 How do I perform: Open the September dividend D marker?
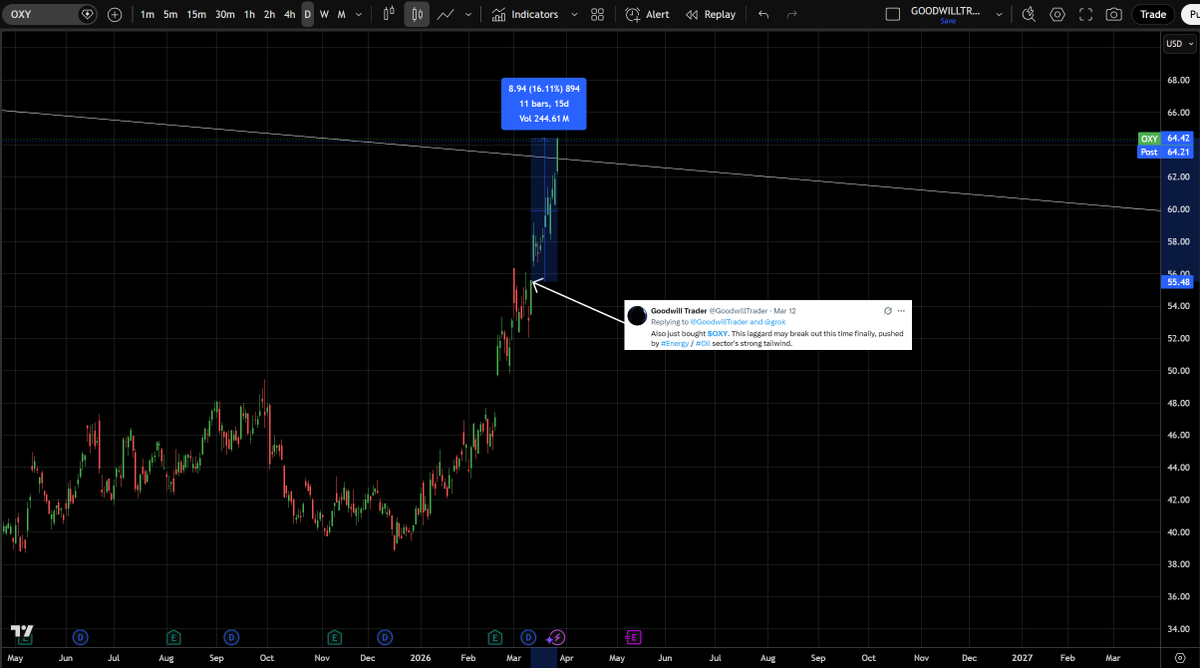[x=231, y=637]
